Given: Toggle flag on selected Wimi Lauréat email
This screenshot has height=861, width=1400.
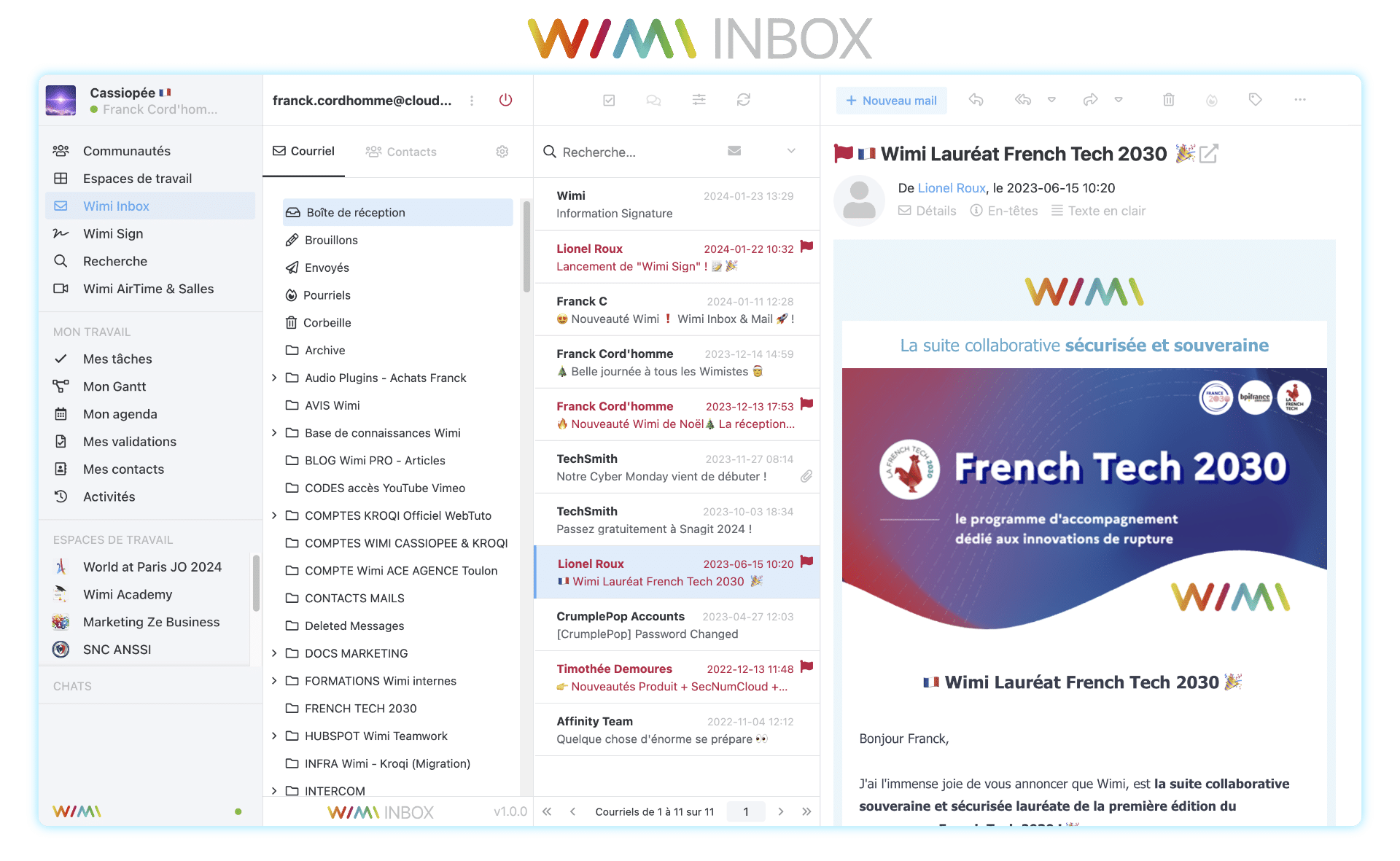Looking at the screenshot, I should pyautogui.click(x=806, y=561).
